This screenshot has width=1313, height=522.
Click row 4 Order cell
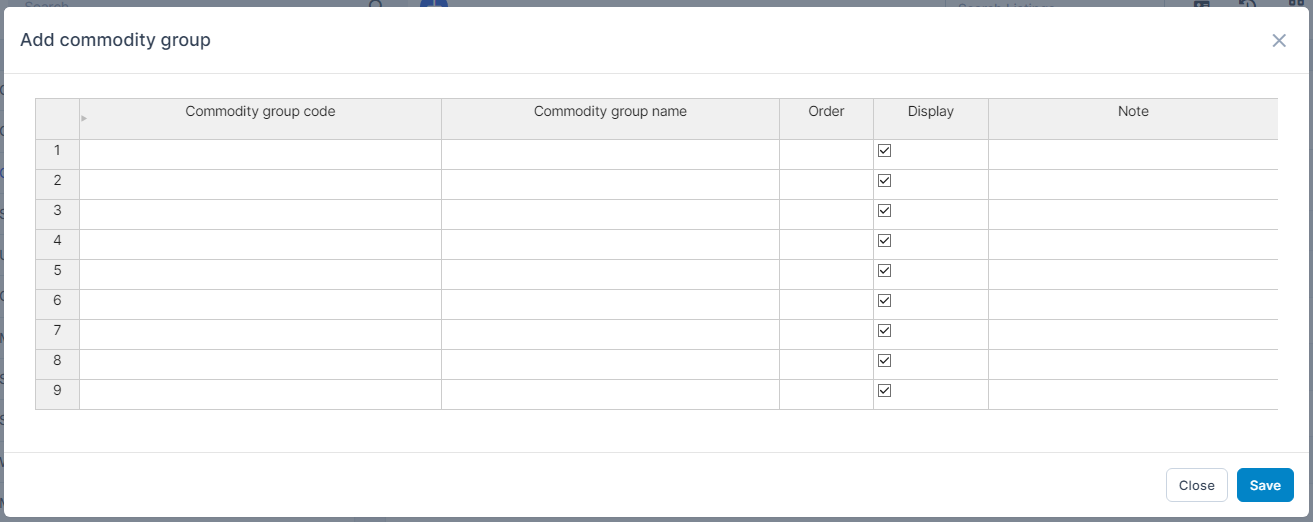point(826,245)
